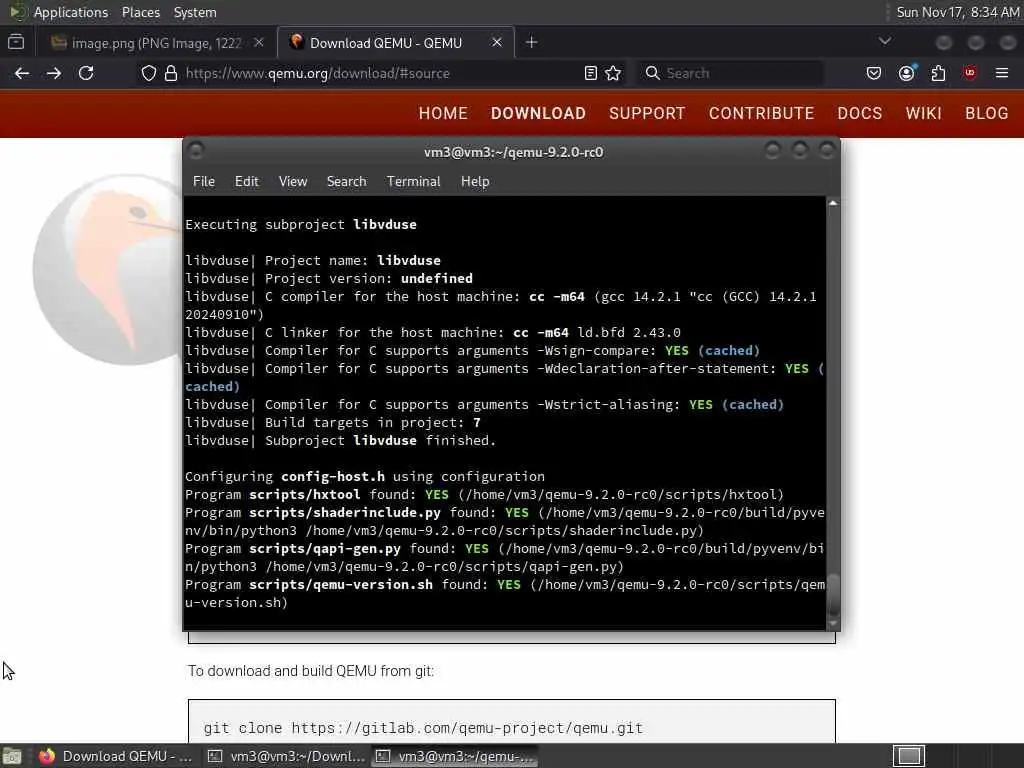Expand the list all tabs dropdown

point(885,41)
